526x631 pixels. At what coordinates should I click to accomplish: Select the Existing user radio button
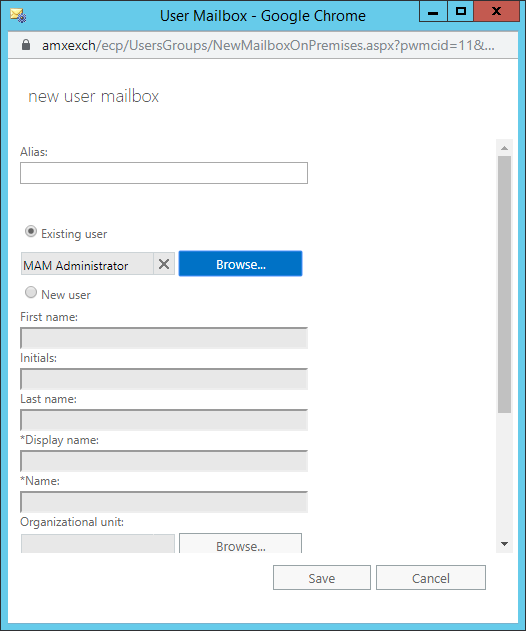pyautogui.click(x=31, y=231)
